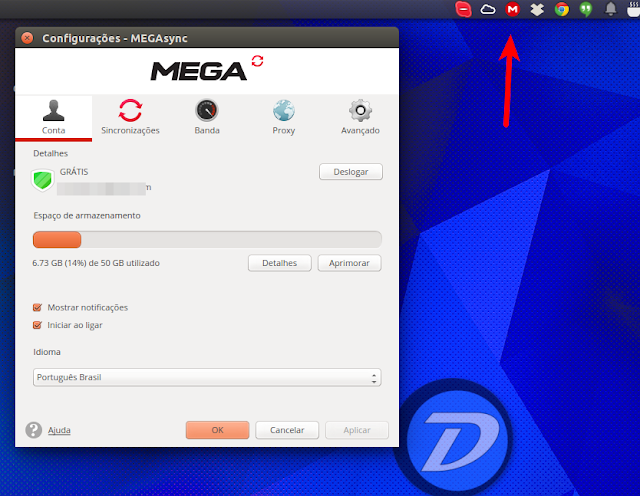Image resolution: width=640 pixels, height=496 pixels.
Task: Click the coffee cup icon in top panel
Action: [x=633, y=9]
